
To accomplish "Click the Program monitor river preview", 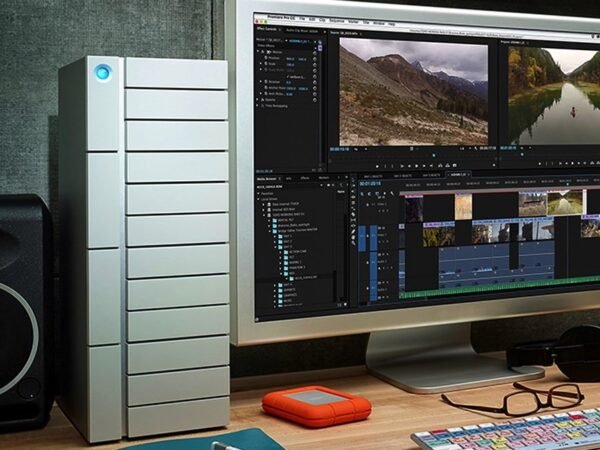I will [x=554, y=96].
